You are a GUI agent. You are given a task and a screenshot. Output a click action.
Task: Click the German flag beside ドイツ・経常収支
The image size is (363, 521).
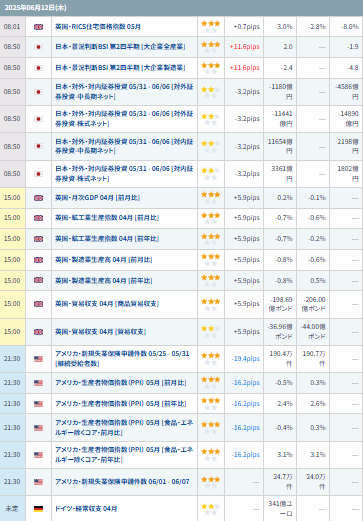(38, 509)
